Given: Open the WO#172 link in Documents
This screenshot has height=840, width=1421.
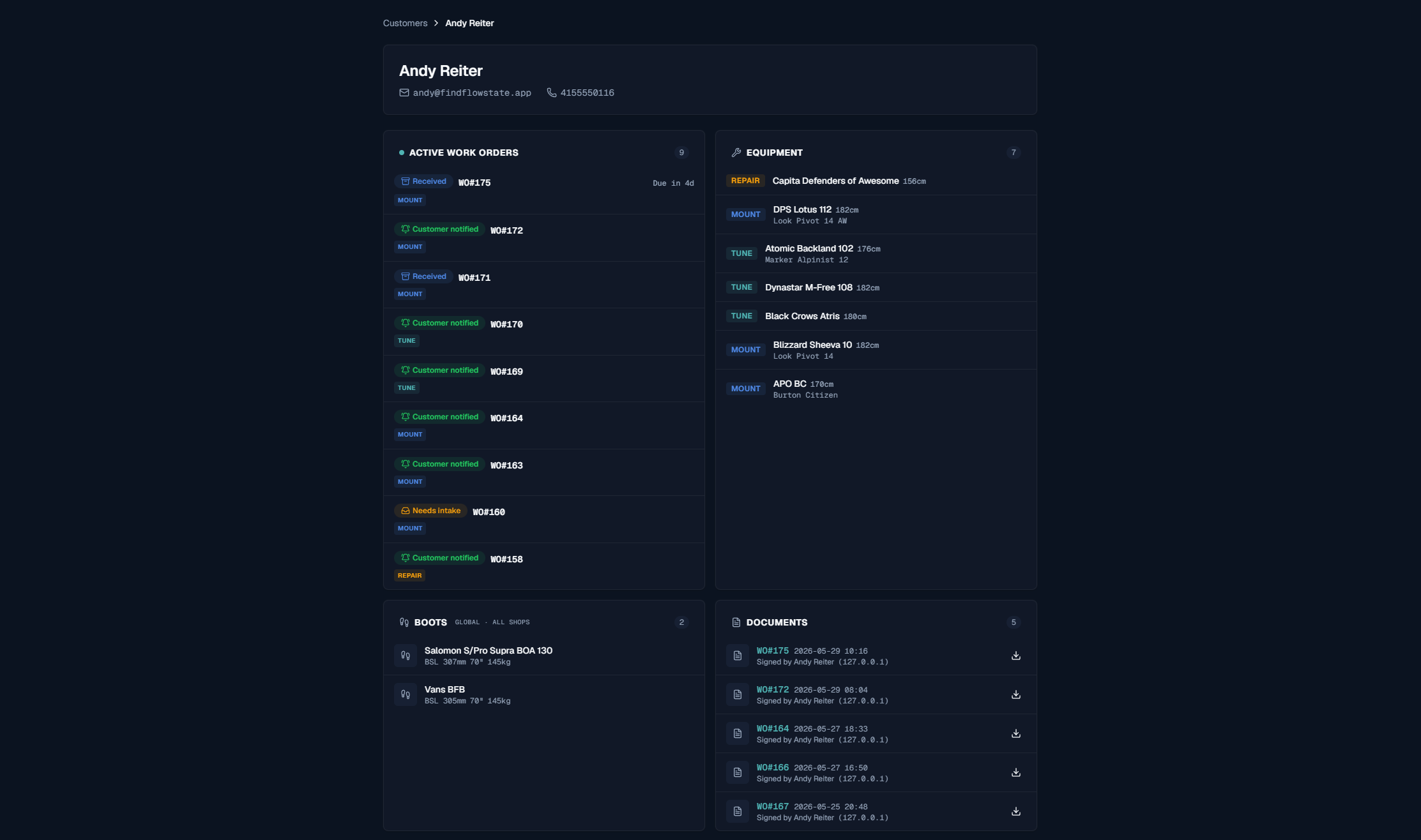Looking at the screenshot, I should coord(772,690).
